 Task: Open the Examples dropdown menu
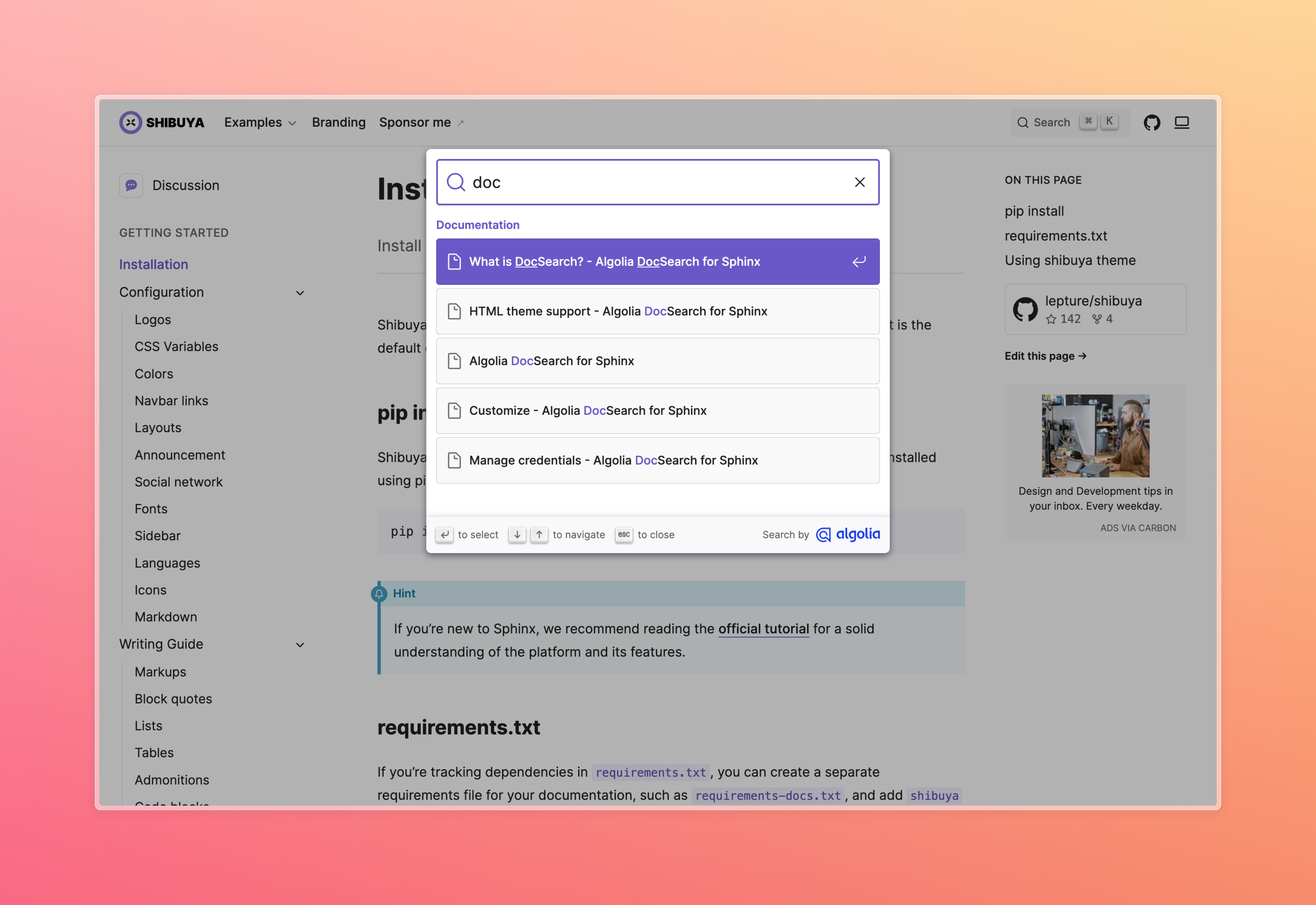click(x=260, y=122)
